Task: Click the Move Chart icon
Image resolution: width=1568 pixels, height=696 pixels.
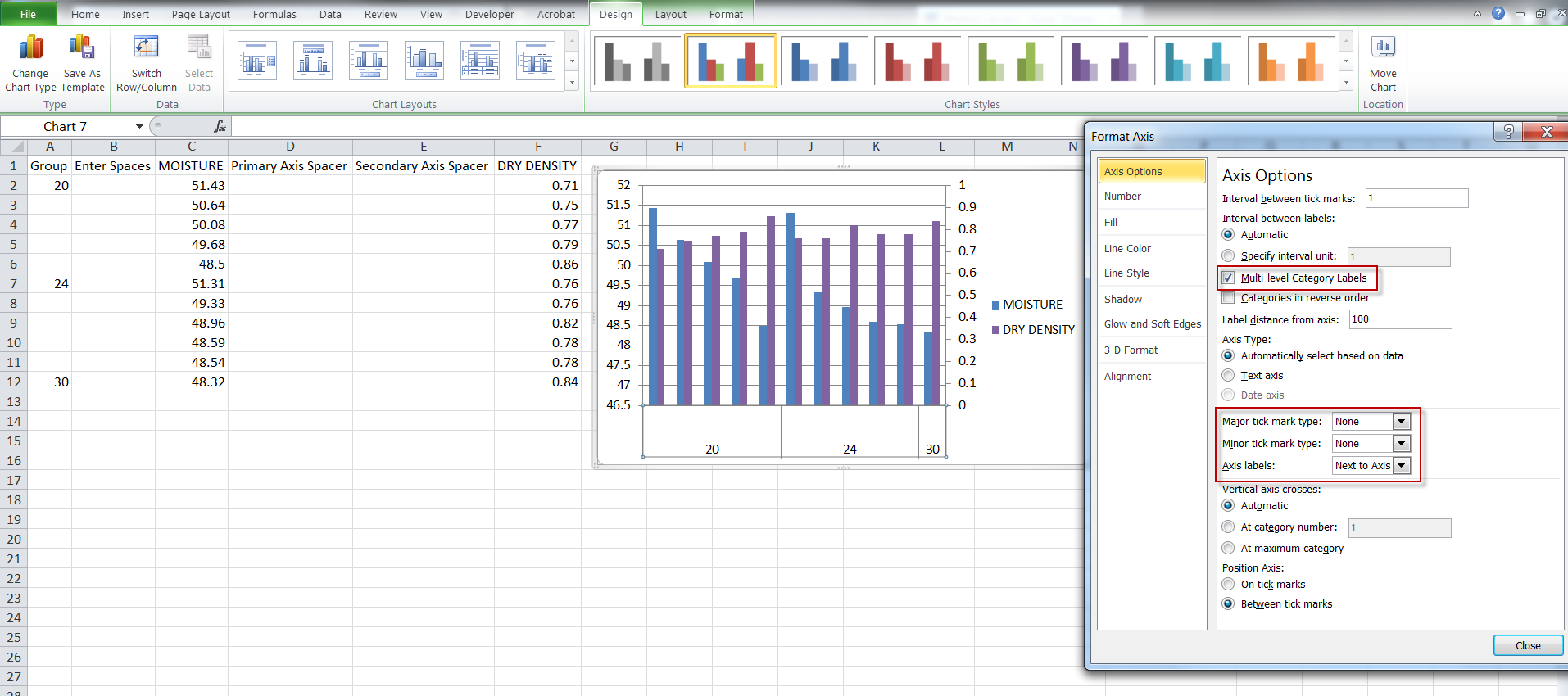Action: pos(1383,49)
